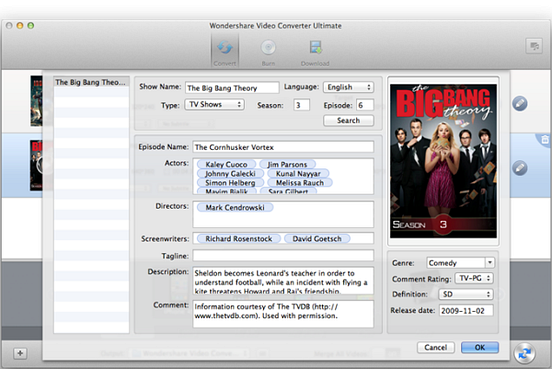Click the Episode number field
This screenshot has height=369, width=552.
point(365,105)
